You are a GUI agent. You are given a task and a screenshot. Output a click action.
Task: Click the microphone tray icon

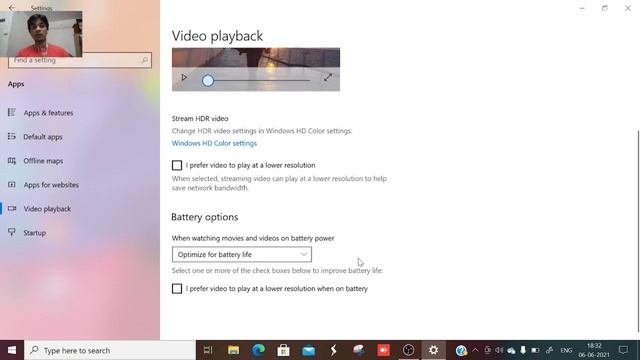pos(523,350)
